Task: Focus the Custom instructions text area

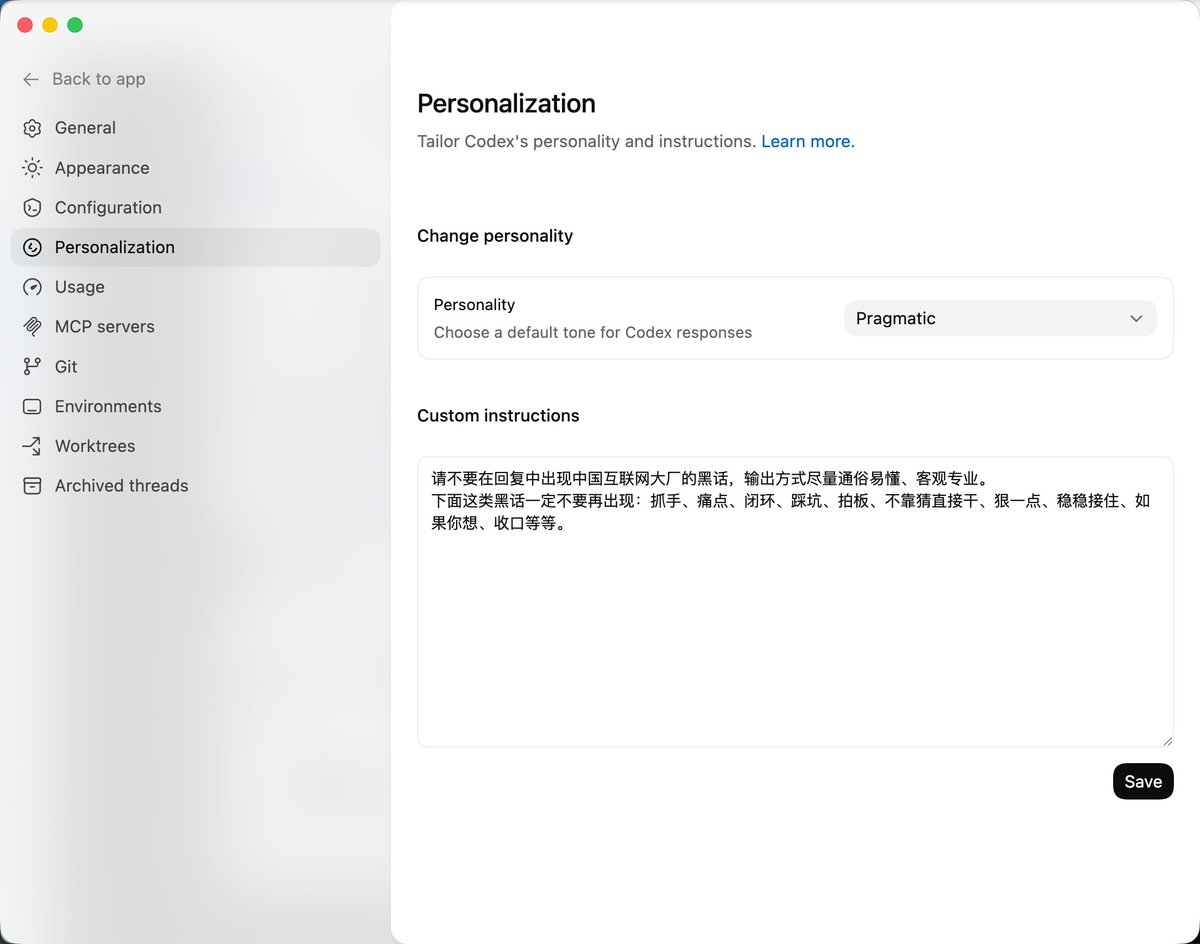Action: point(795,601)
